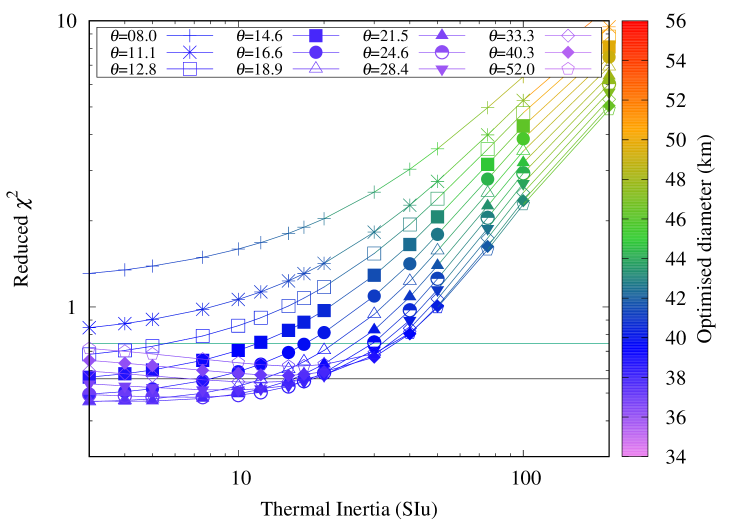Click the θ=14.6 filled square legend marker
Image resolution: width=747 pixels, height=523 pixels.
(316, 36)
